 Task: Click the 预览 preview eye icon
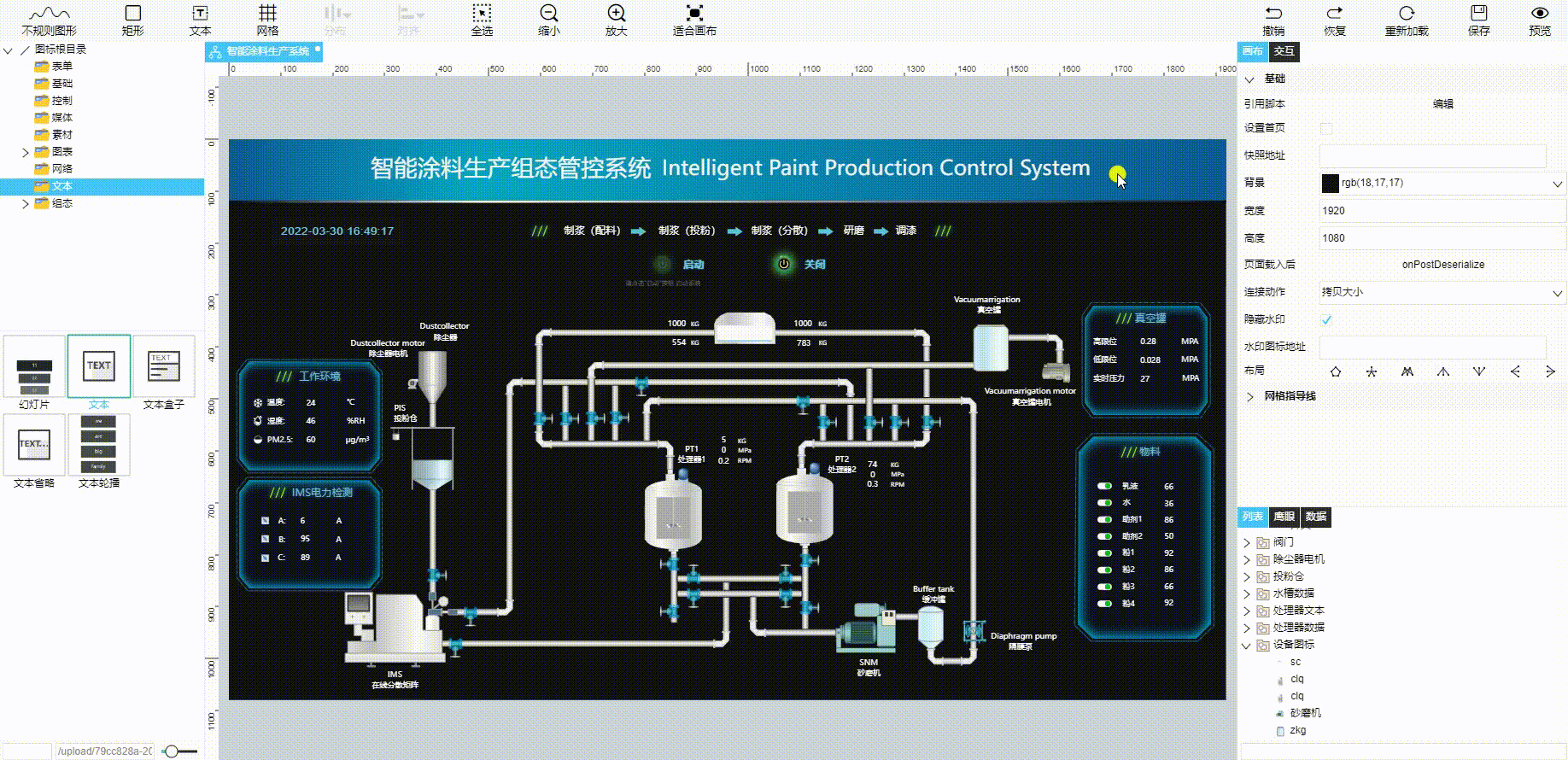(x=1540, y=13)
